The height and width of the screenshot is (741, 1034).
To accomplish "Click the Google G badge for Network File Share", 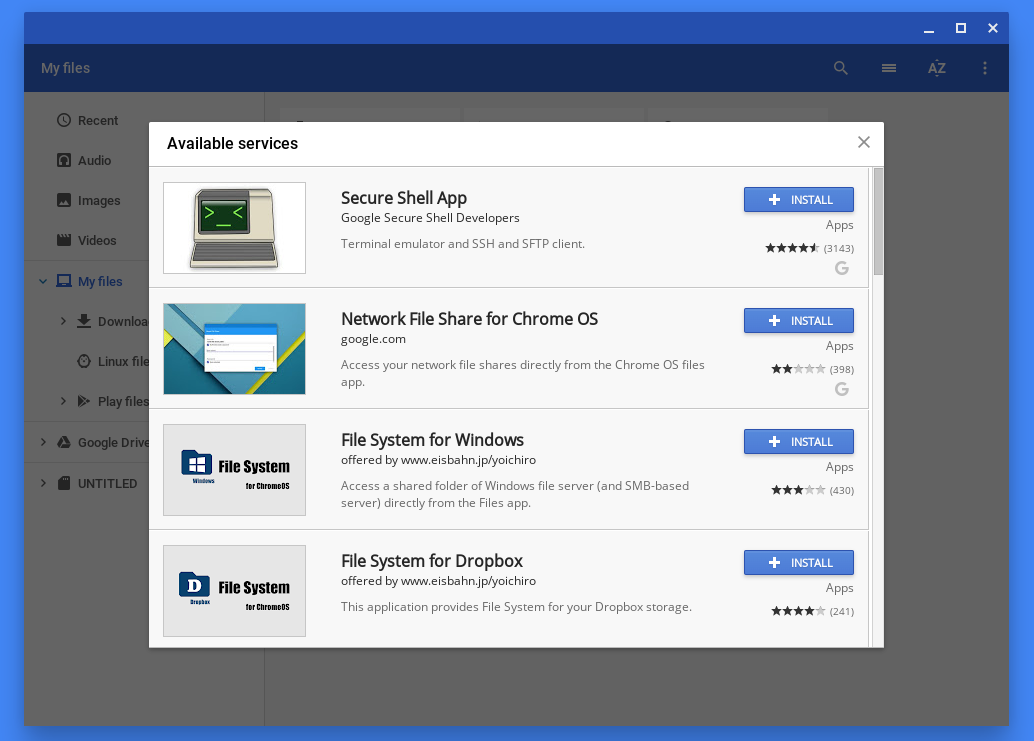I will pos(841,389).
